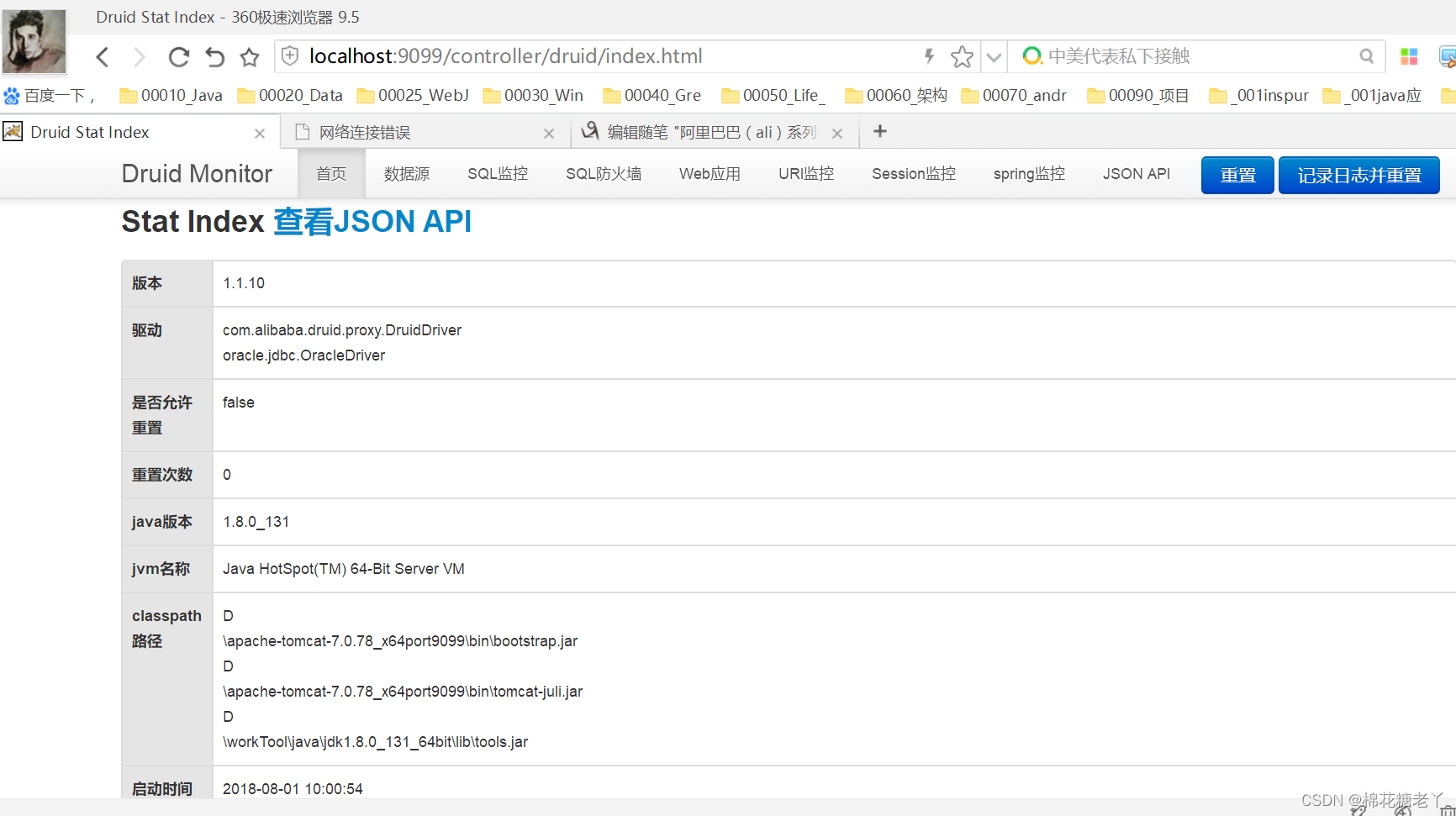Image resolution: width=1456 pixels, height=816 pixels.
Task: Open the 00060_架构 bookmark folder
Action: point(896,95)
